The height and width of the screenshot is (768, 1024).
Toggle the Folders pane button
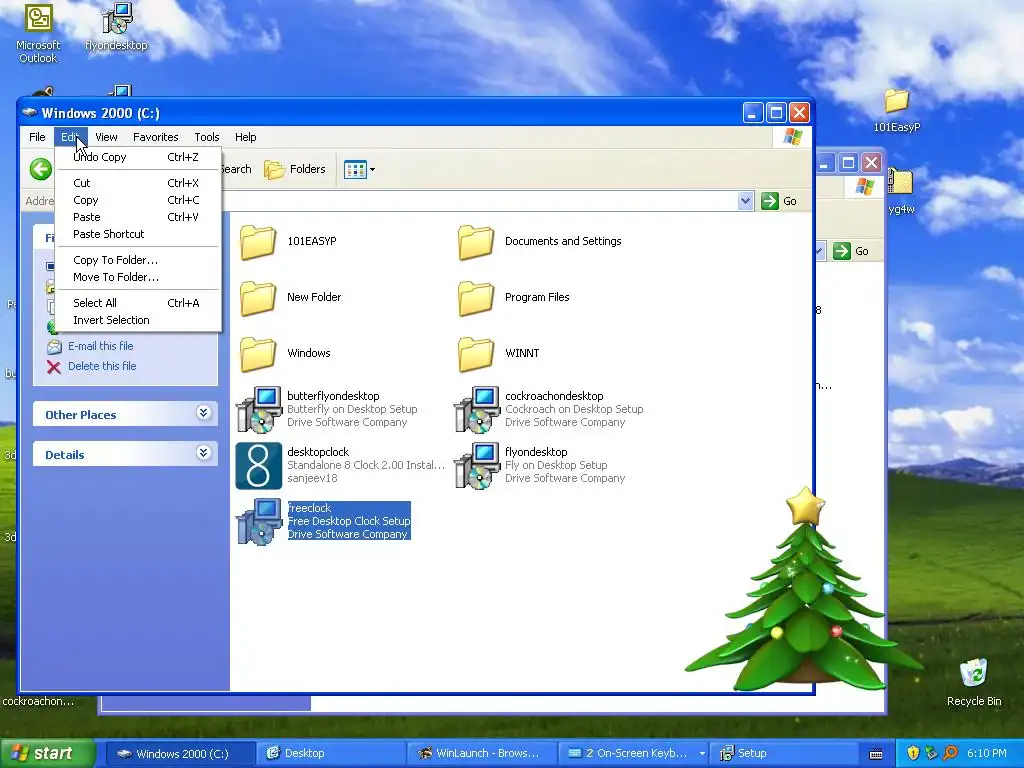pos(295,170)
